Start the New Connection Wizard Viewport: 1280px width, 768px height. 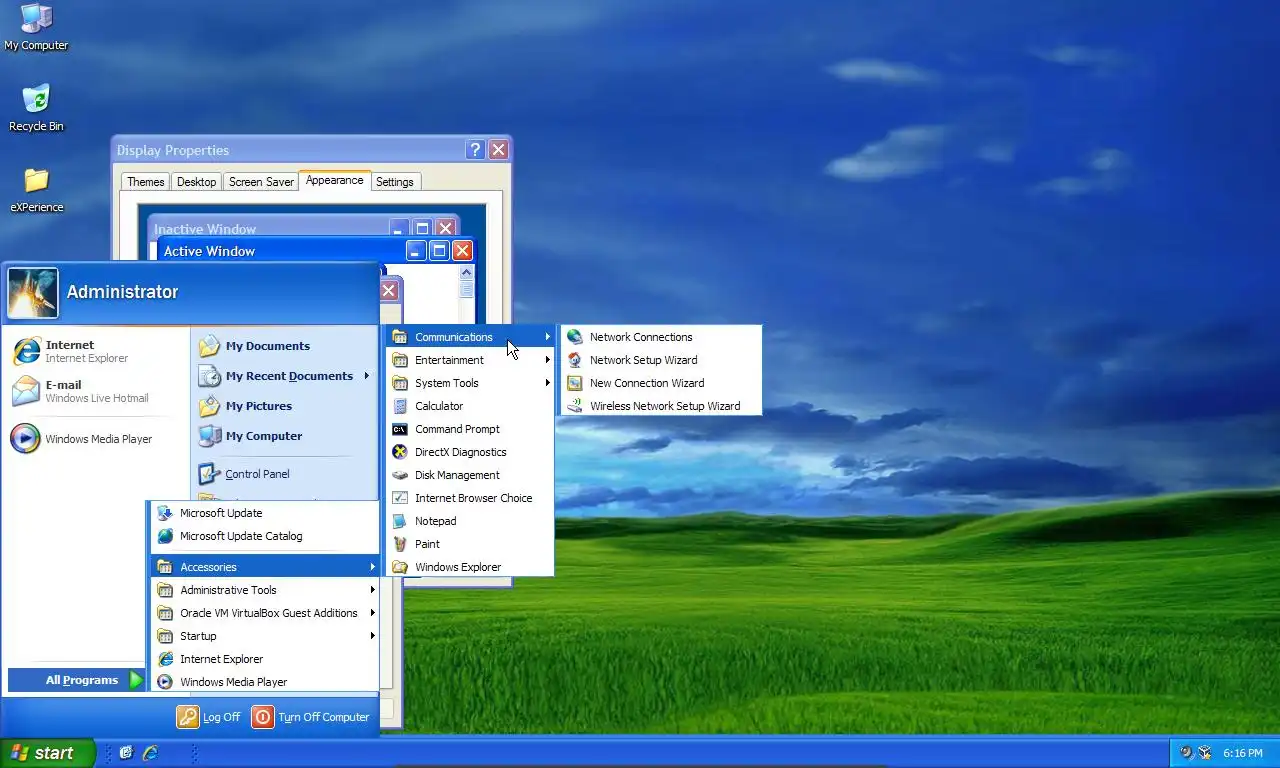click(661, 383)
